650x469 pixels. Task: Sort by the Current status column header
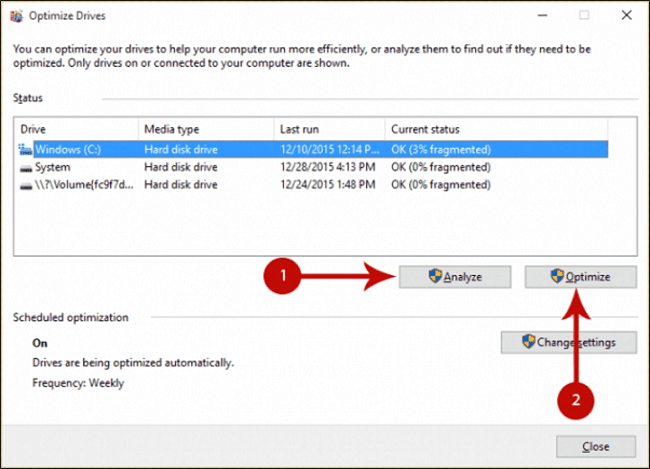tap(497, 129)
